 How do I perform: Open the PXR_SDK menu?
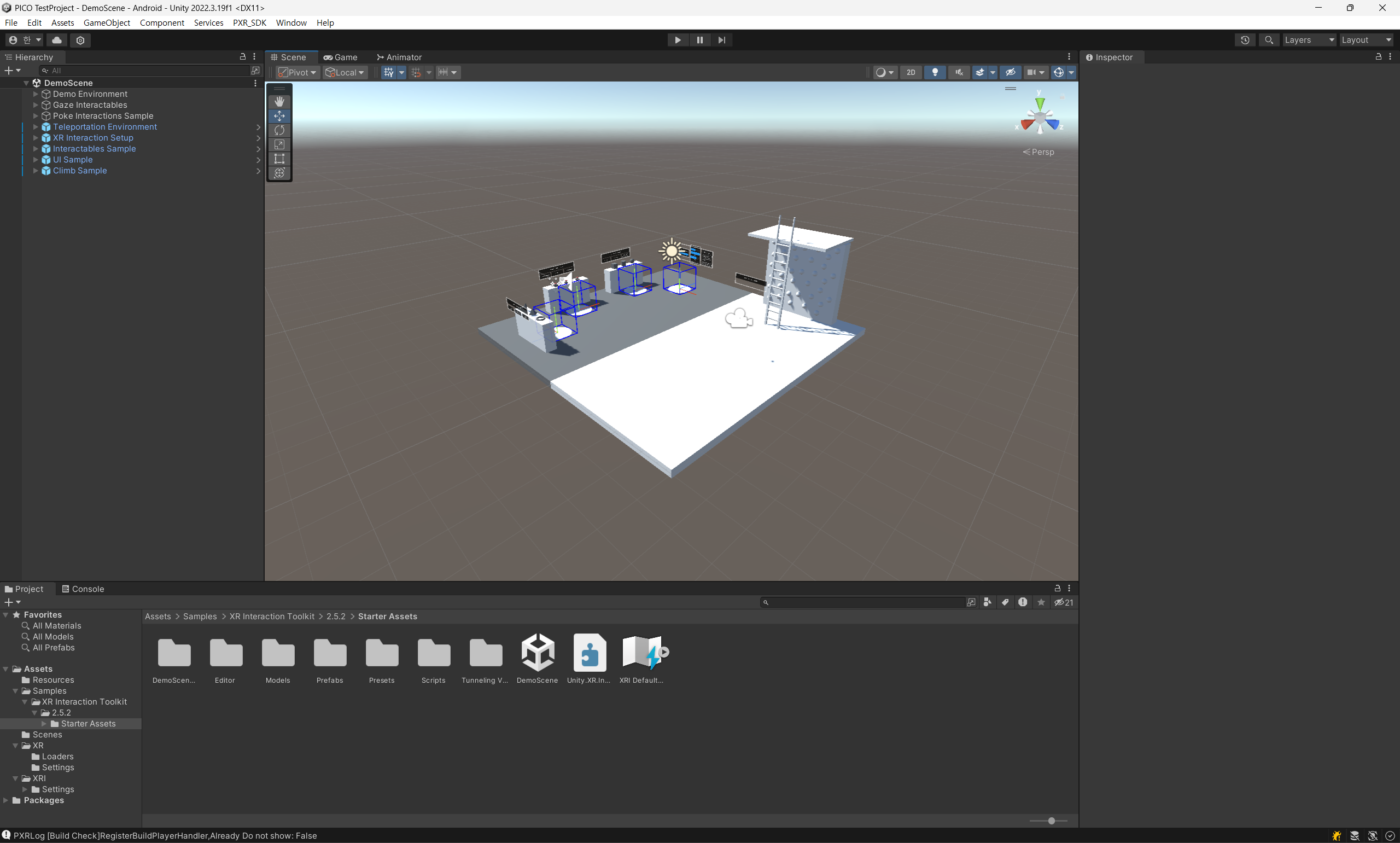pos(249,23)
